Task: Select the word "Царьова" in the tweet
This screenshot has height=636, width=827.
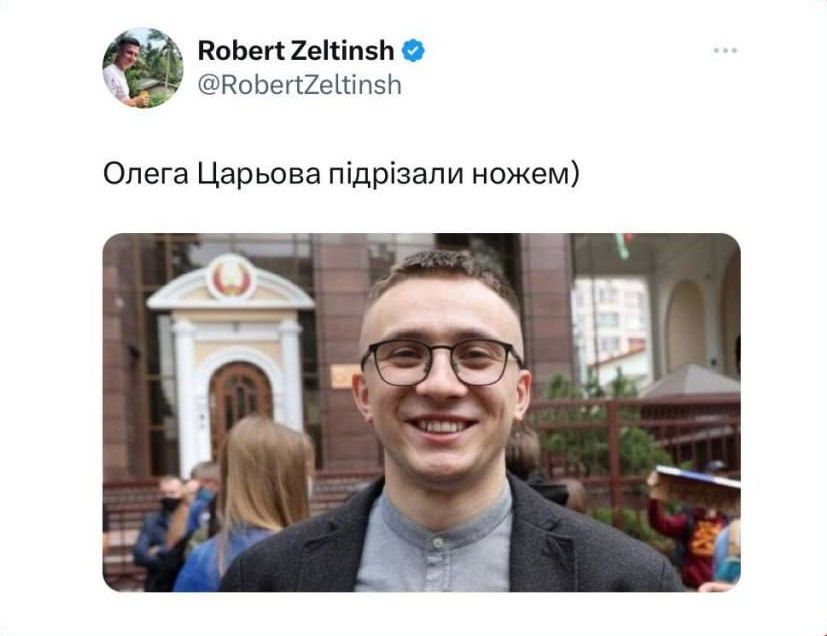Action: (x=259, y=174)
